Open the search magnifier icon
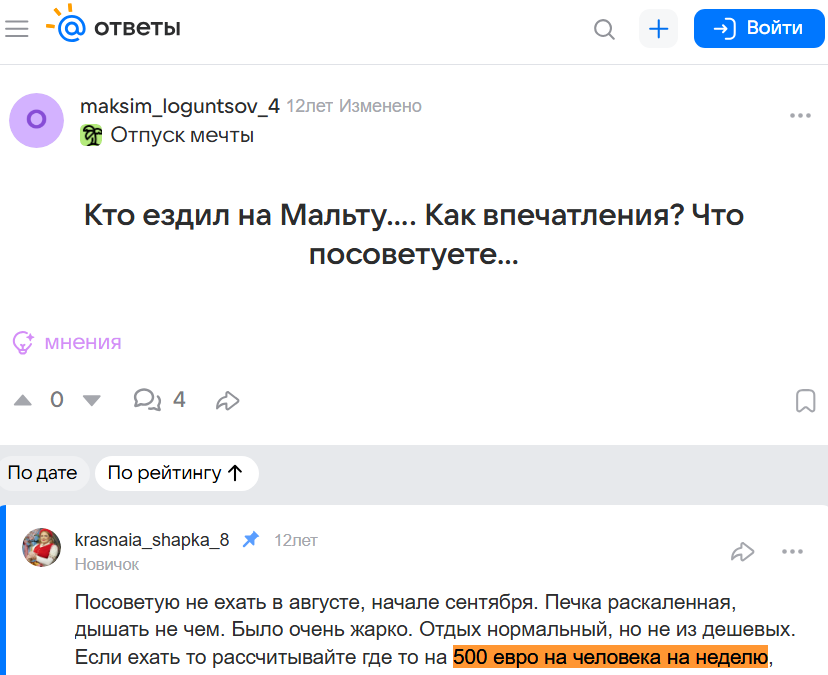This screenshot has width=828, height=675. click(x=604, y=29)
